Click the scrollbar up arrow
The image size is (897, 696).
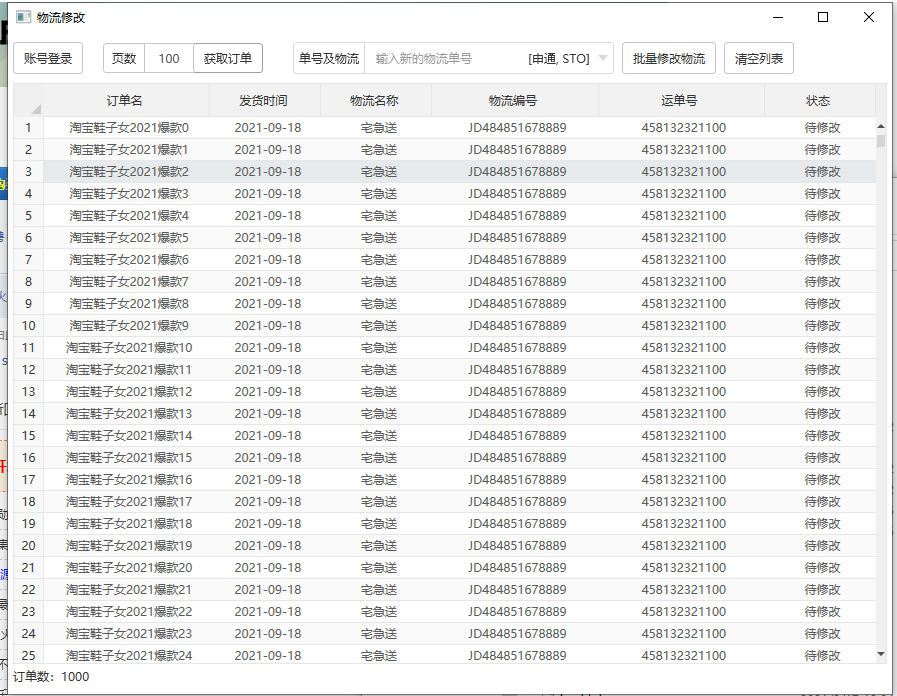[x=880, y=126]
